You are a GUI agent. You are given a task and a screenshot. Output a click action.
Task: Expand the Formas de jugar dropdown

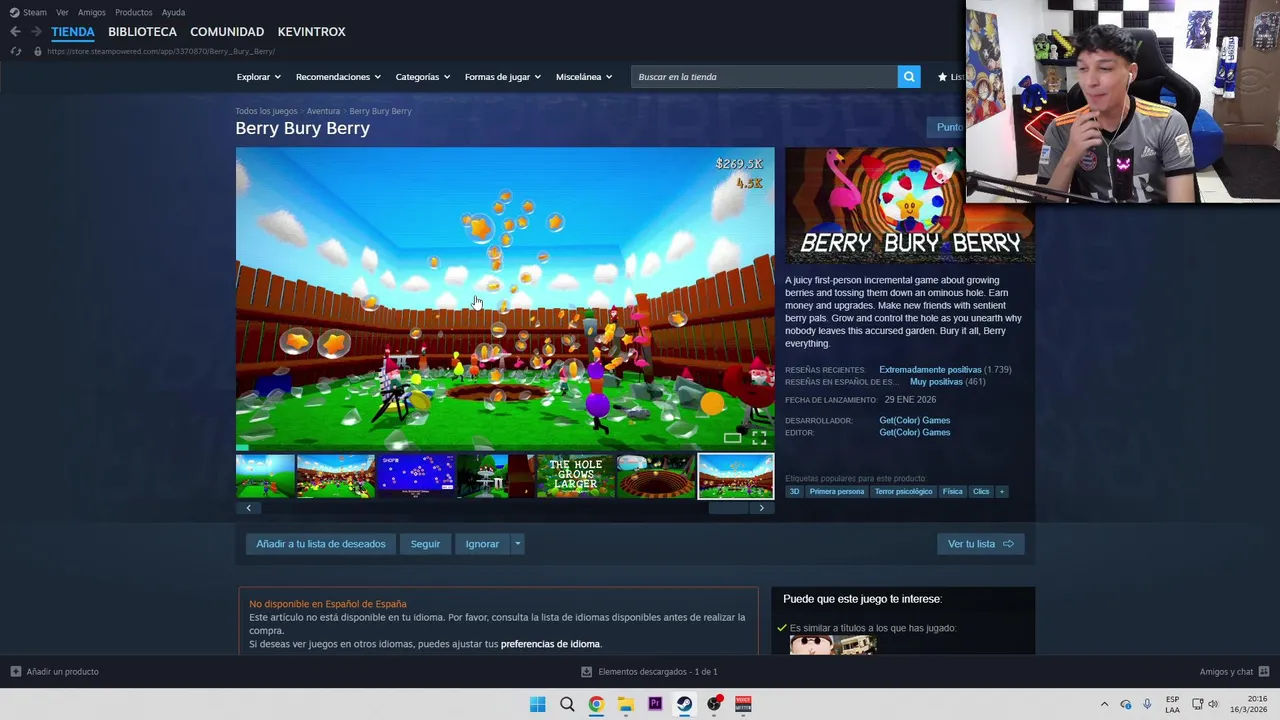pyautogui.click(x=502, y=77)
